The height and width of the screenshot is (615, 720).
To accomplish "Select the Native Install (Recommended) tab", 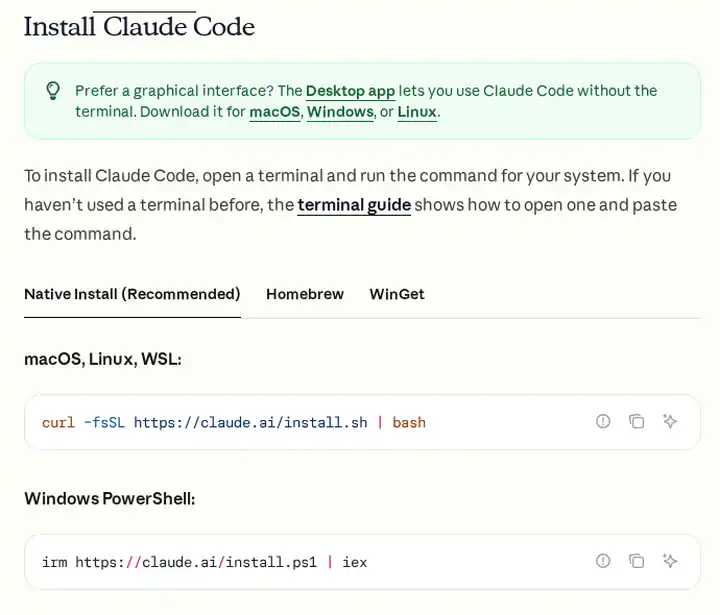I will point(132,294).
